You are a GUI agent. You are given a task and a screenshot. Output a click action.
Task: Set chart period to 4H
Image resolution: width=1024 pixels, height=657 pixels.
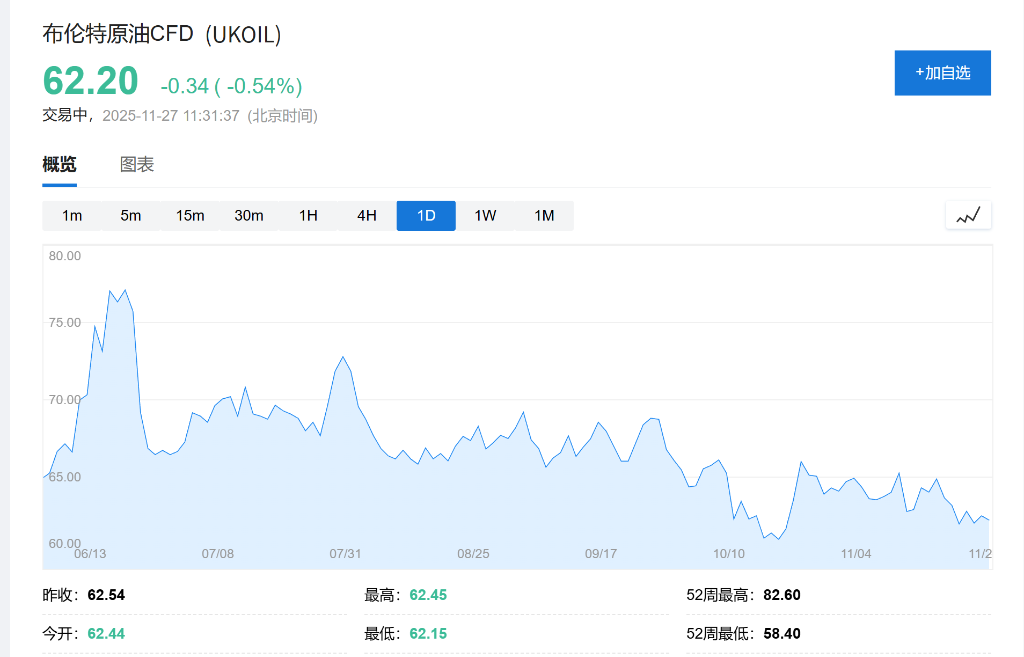[x=367, y=216]
